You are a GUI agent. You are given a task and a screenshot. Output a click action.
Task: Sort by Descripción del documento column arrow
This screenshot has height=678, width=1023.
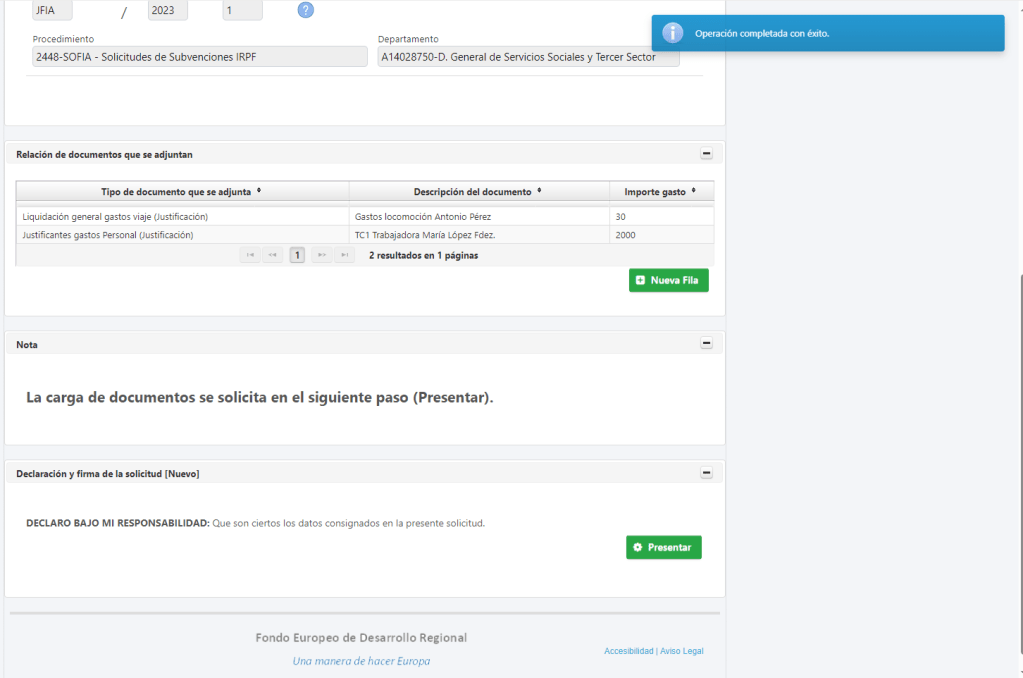pos(539,191)
